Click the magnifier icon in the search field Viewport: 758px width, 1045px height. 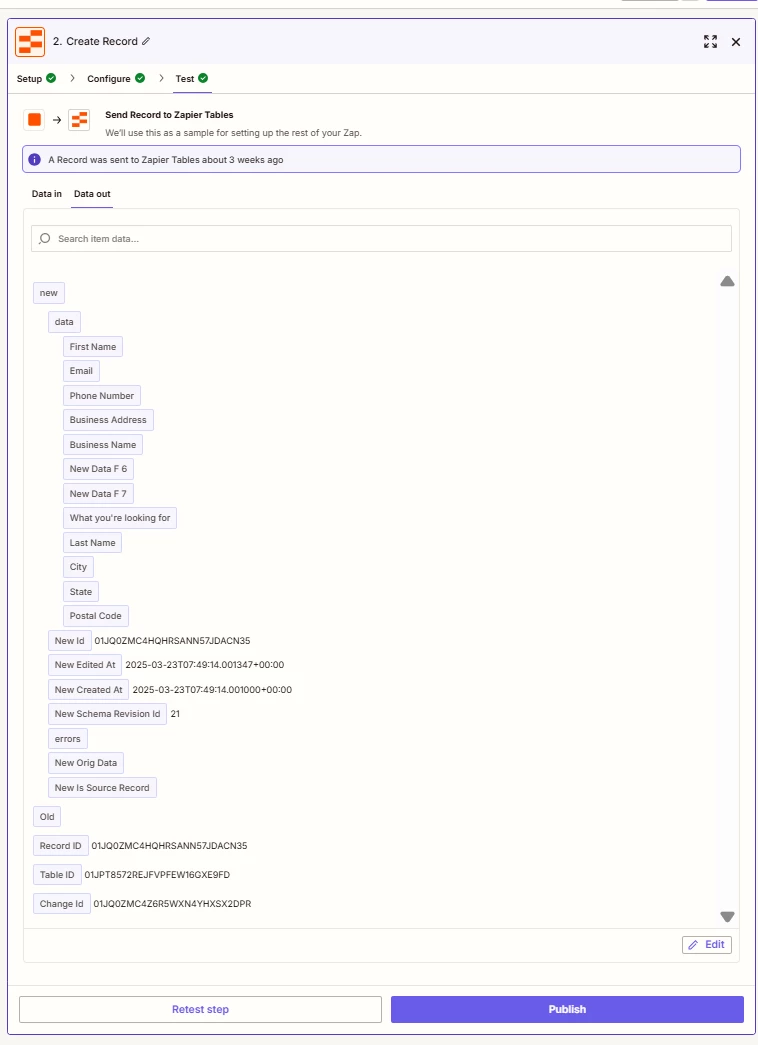(x=45, y=239)
